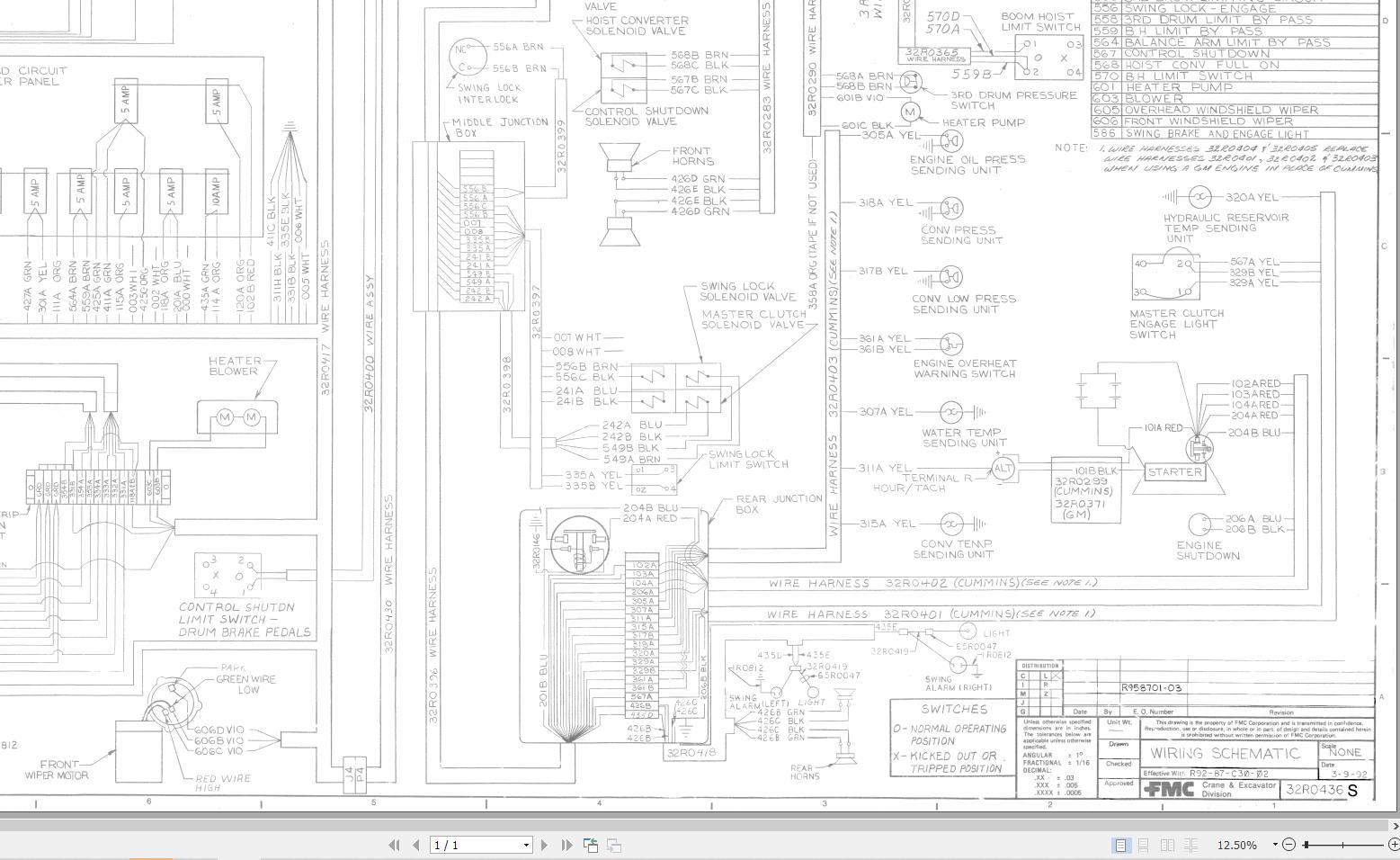Viewport: 1400px width, 860px height.
Task: Switch to continuous page view
Action: [x=1144, y=845]
